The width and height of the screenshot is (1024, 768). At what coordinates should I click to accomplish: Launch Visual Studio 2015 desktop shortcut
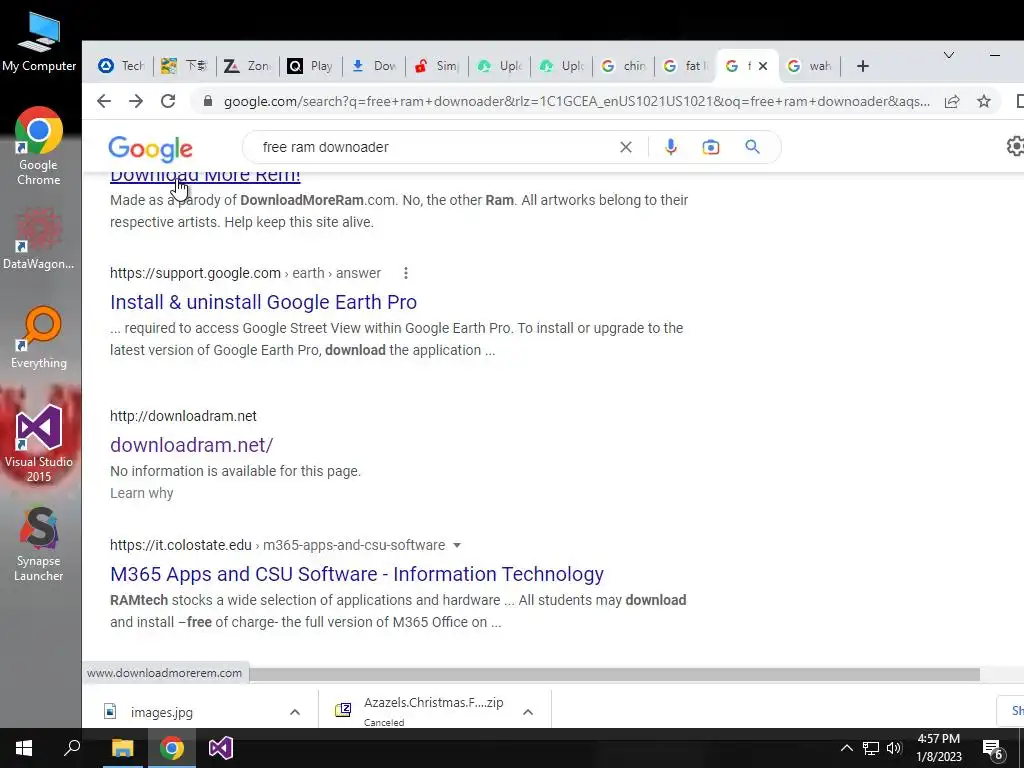(39, 443)
